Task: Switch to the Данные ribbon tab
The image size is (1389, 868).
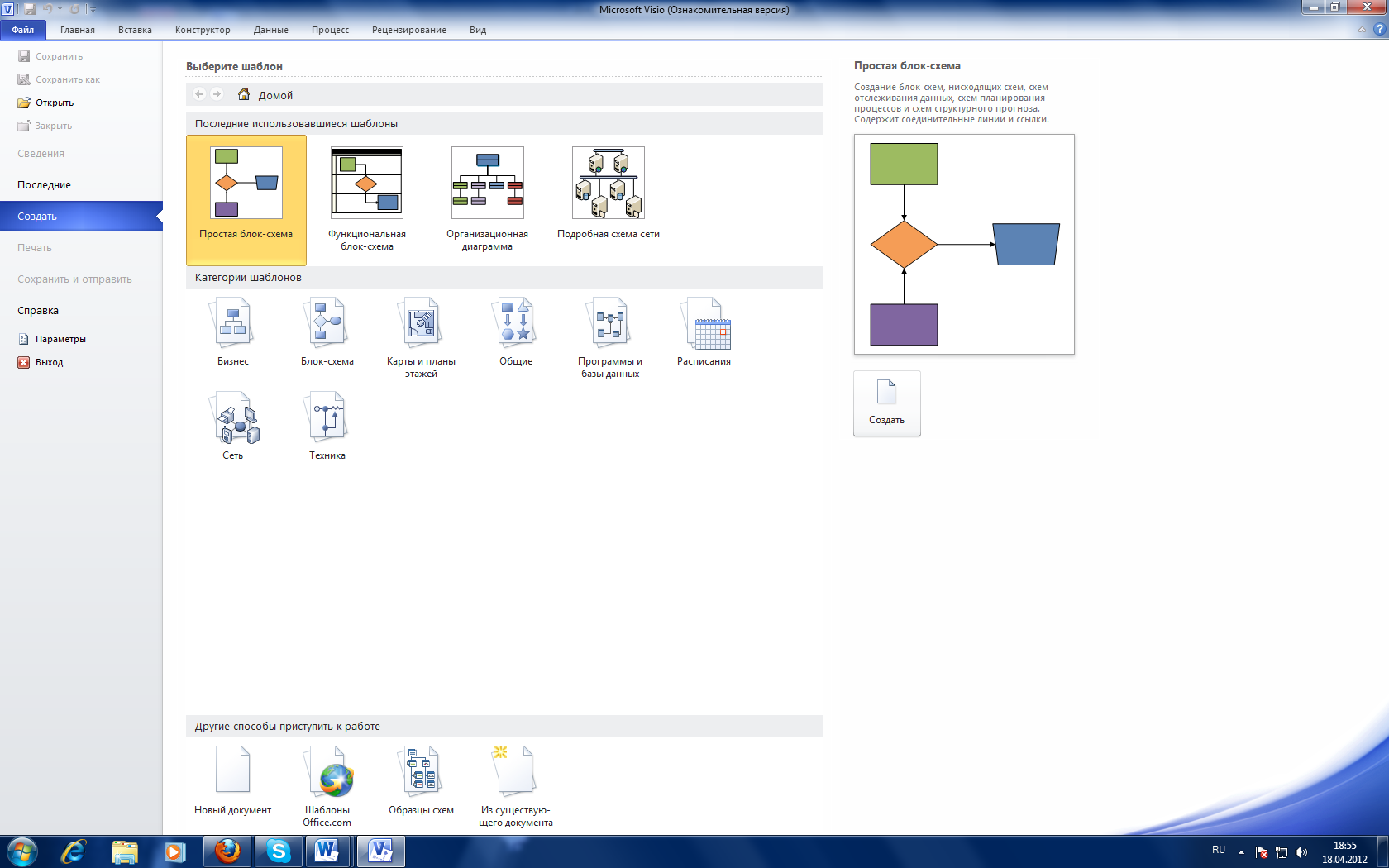Action: (271, 30)
